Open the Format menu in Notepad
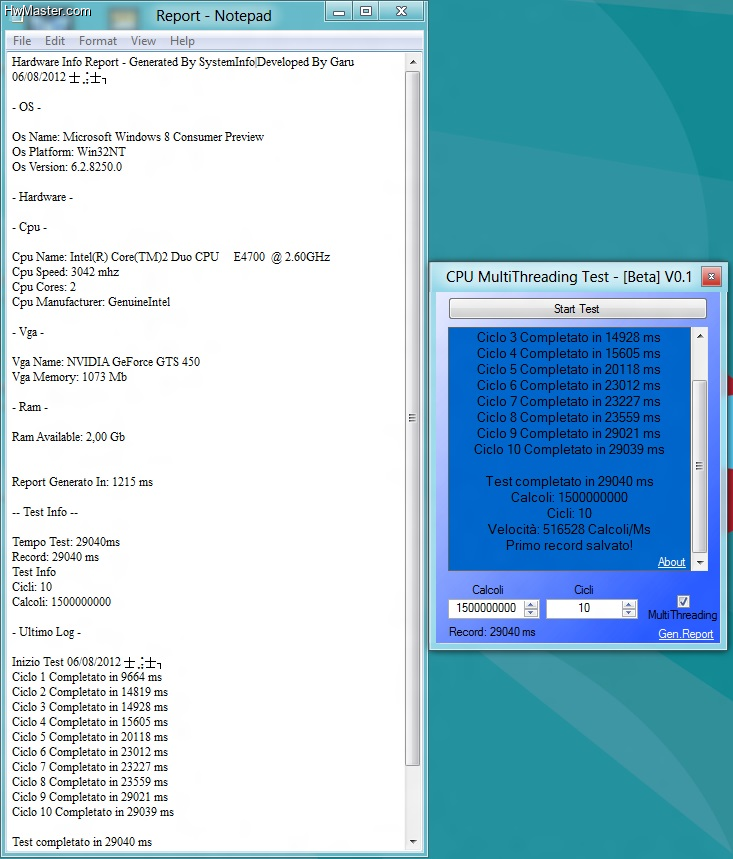This screenshot has height=859, width=733. click(x=98, y=41)
